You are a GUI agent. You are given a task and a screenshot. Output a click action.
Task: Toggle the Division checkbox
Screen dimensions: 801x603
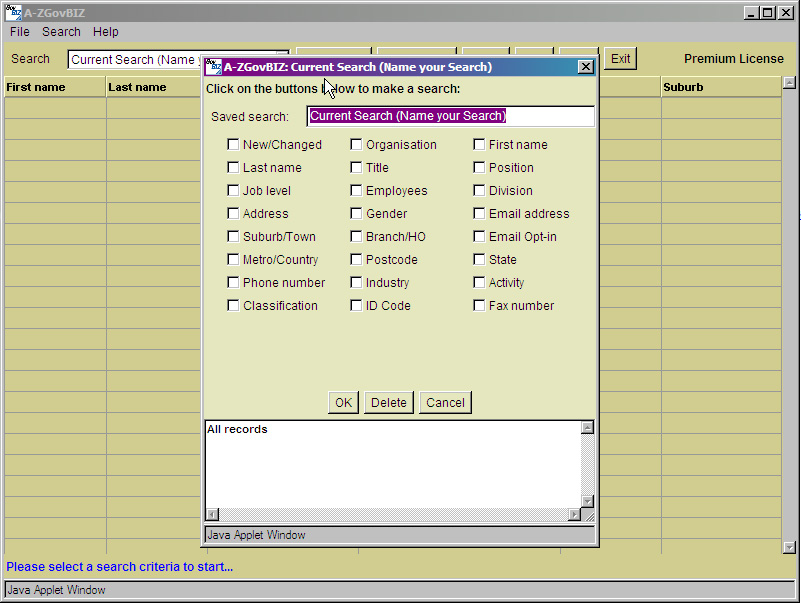click(x=479, y=191)
